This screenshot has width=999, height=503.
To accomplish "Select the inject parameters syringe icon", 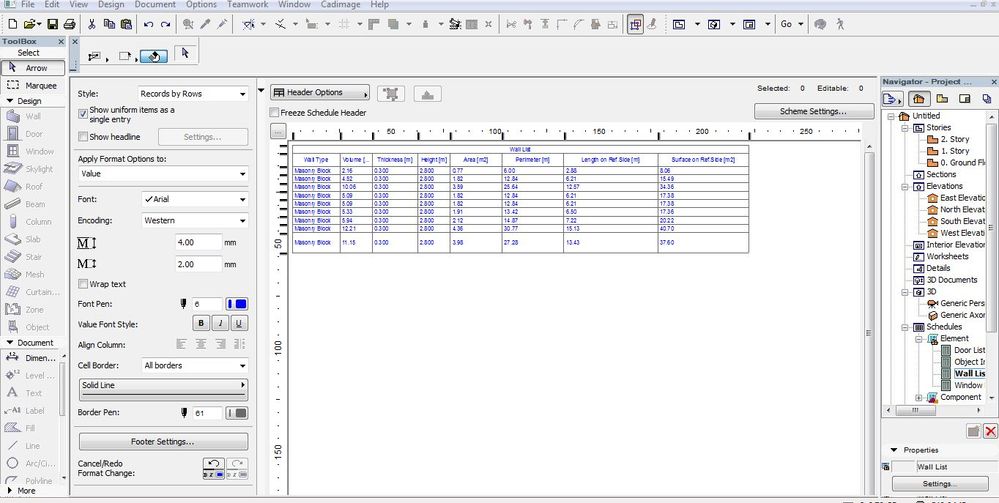I will [x=222, y=24].
